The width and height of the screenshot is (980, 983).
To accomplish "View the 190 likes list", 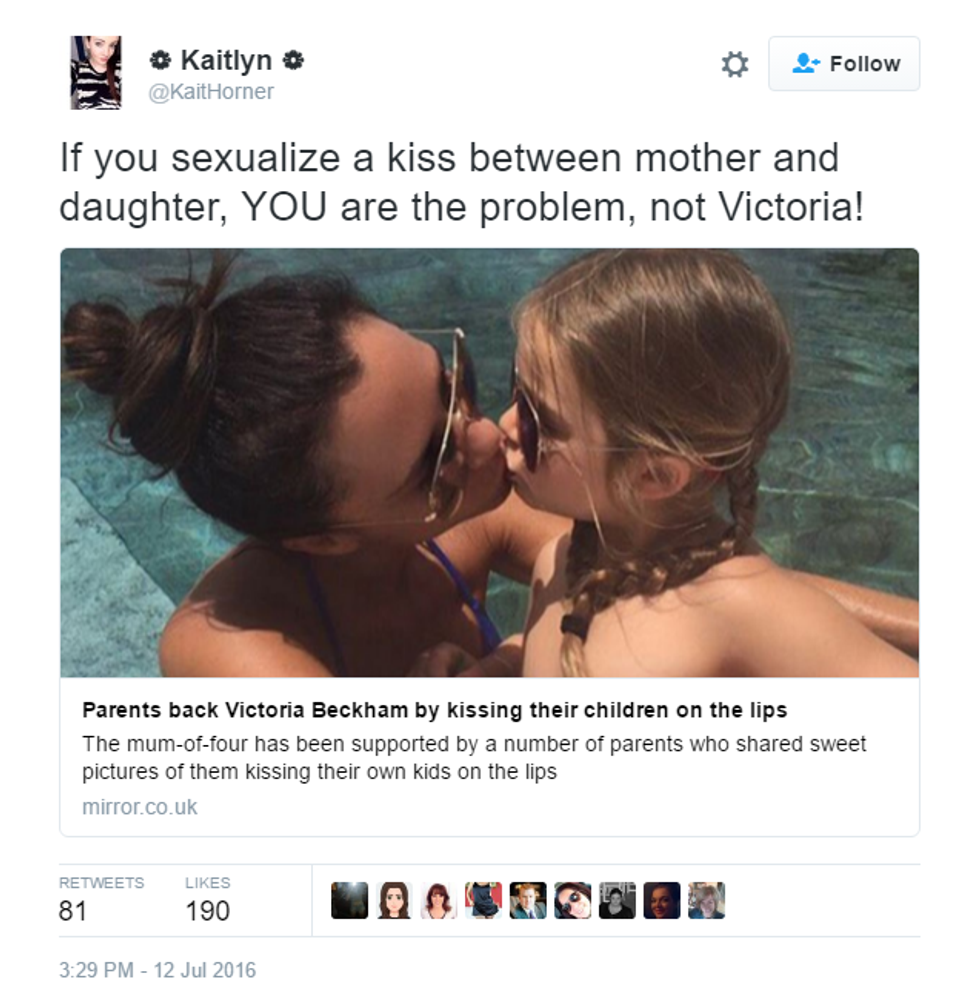I will 208,900.
